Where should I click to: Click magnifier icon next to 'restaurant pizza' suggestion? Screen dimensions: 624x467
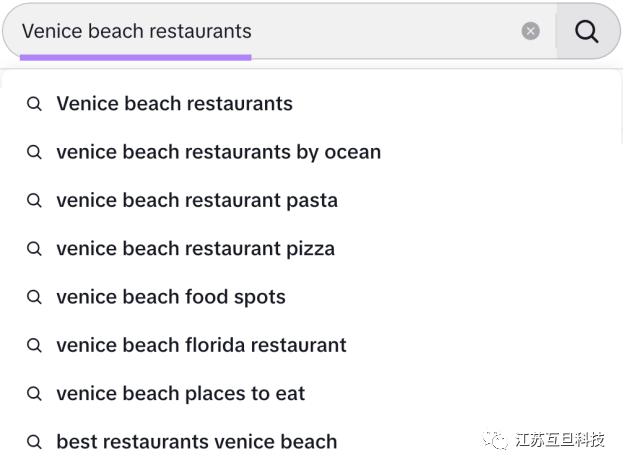34,248
